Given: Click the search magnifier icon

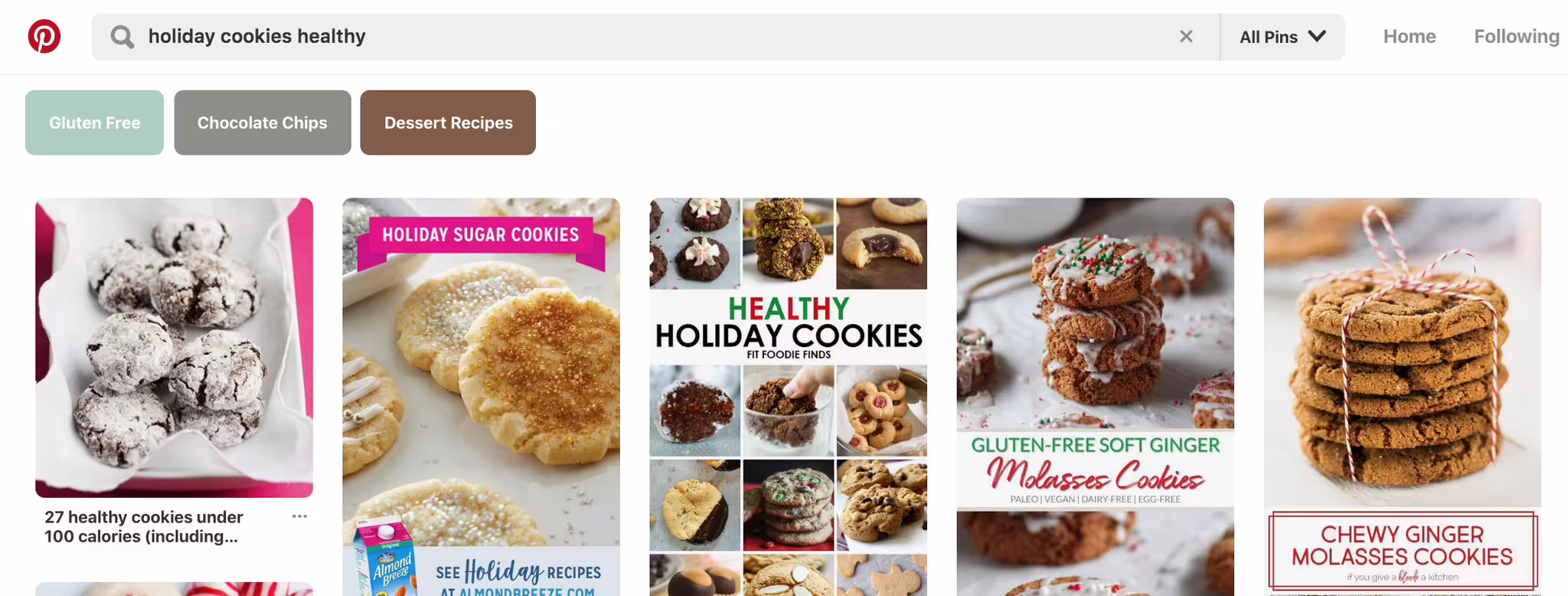Looking at the screenshot, I should 122,36.
